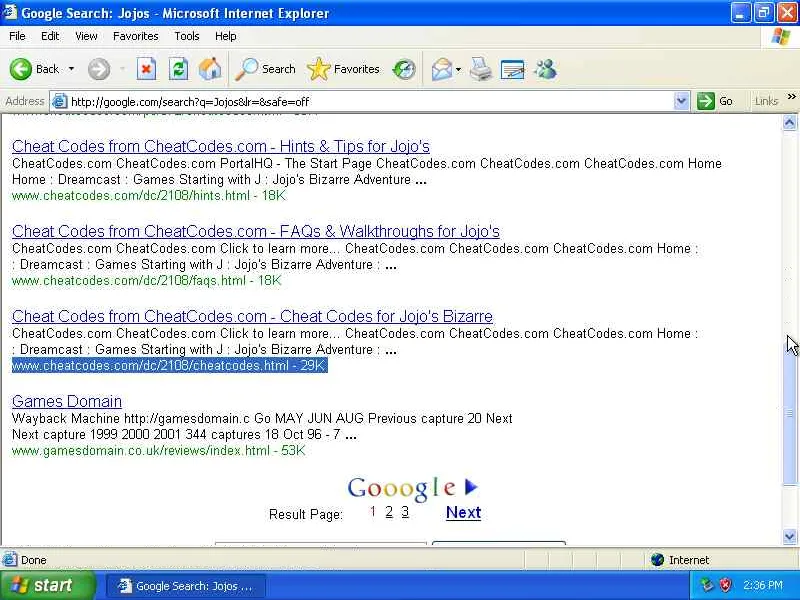Open the Search pane magnifier button
Viewport: 800px width, 600px height.
(265, 69)
